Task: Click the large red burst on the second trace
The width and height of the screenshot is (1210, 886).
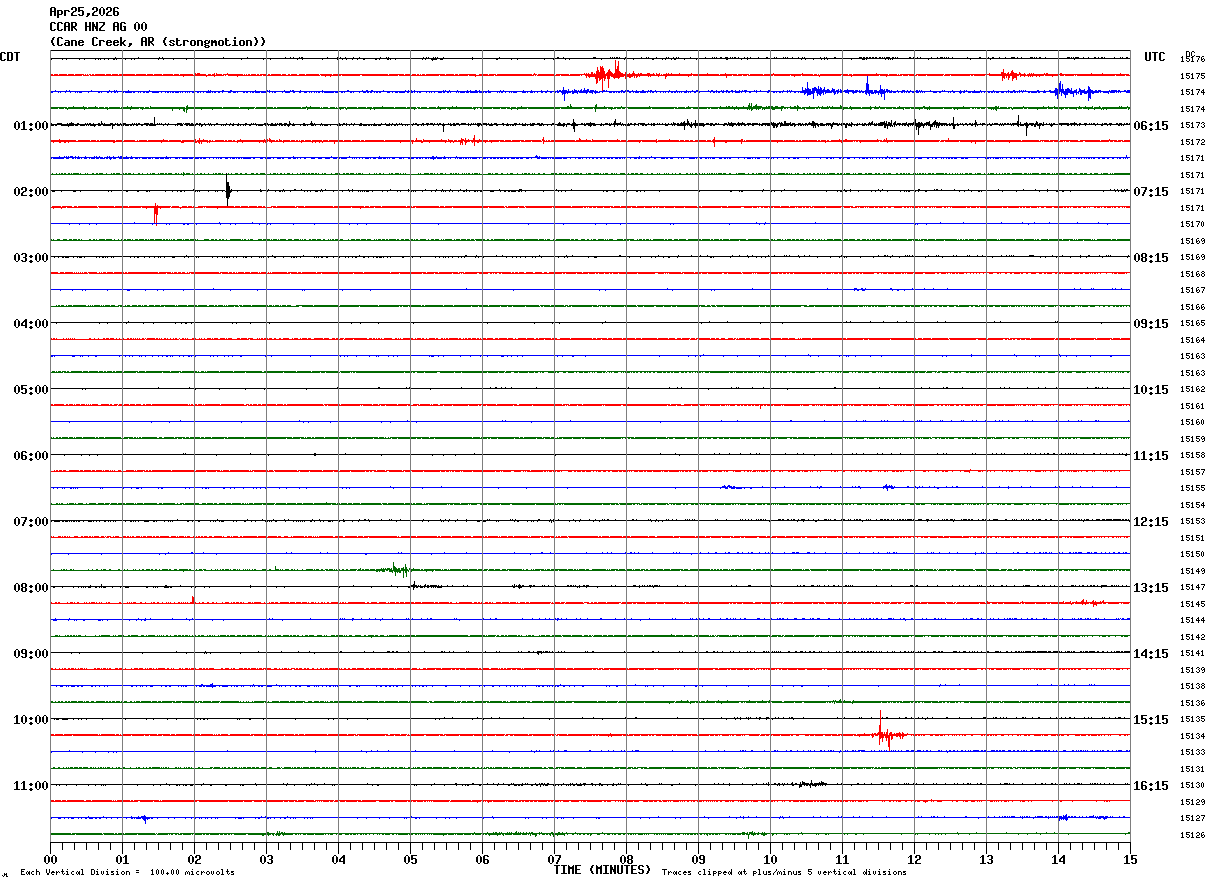Action: point(605,74)
